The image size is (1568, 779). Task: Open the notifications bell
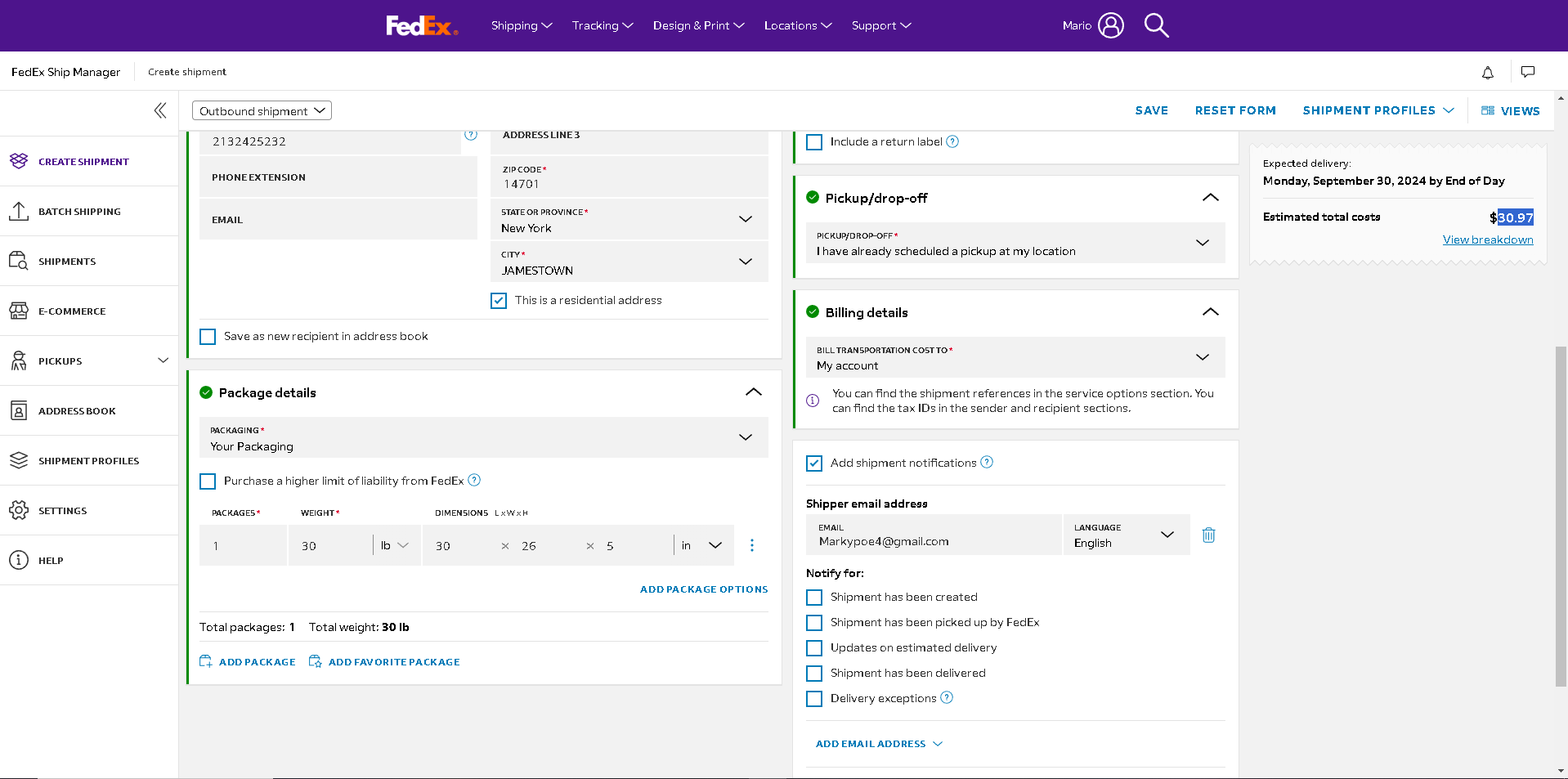[1488, 73]
